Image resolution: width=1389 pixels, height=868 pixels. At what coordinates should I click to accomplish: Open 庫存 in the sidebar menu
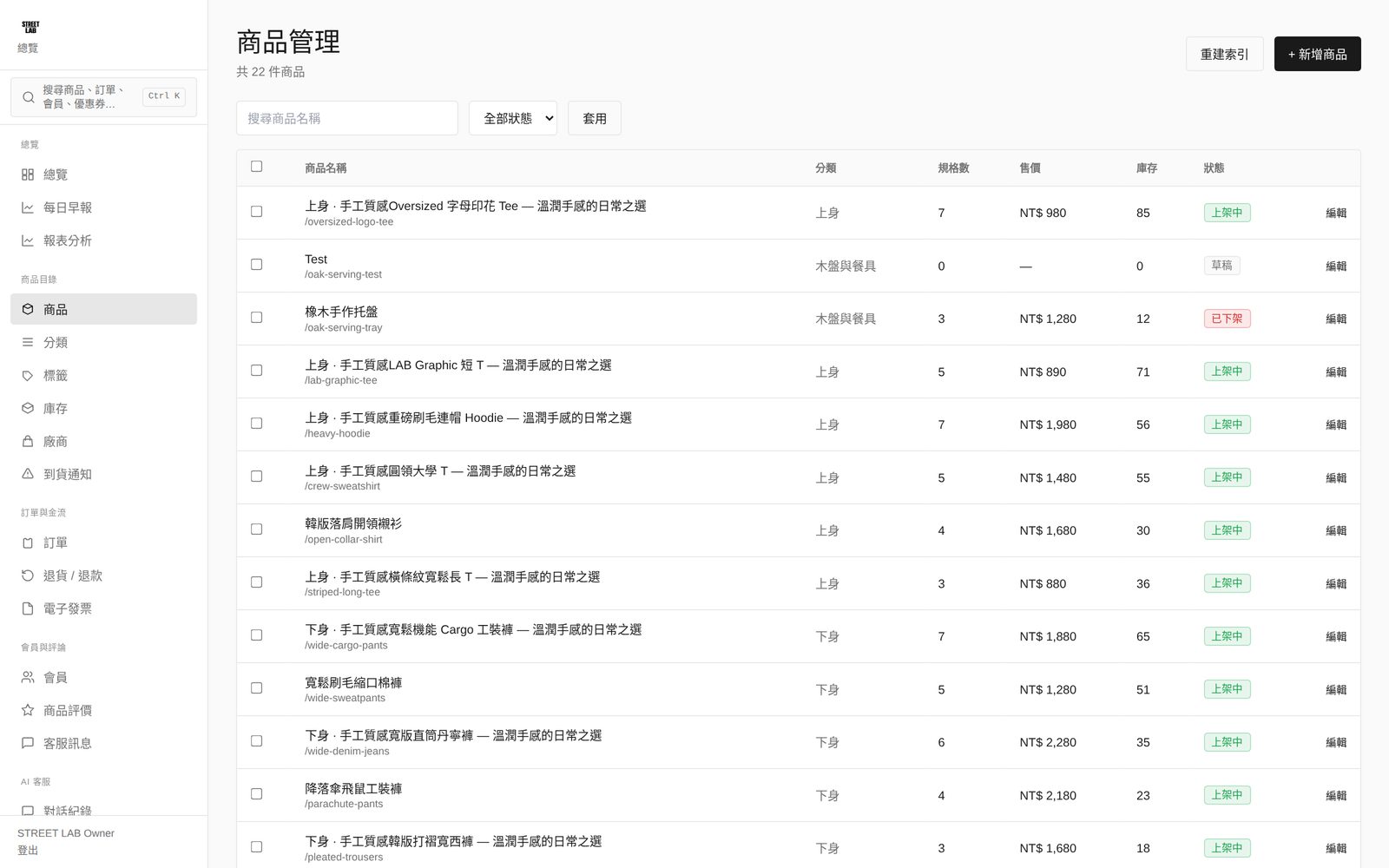point(103,408)
